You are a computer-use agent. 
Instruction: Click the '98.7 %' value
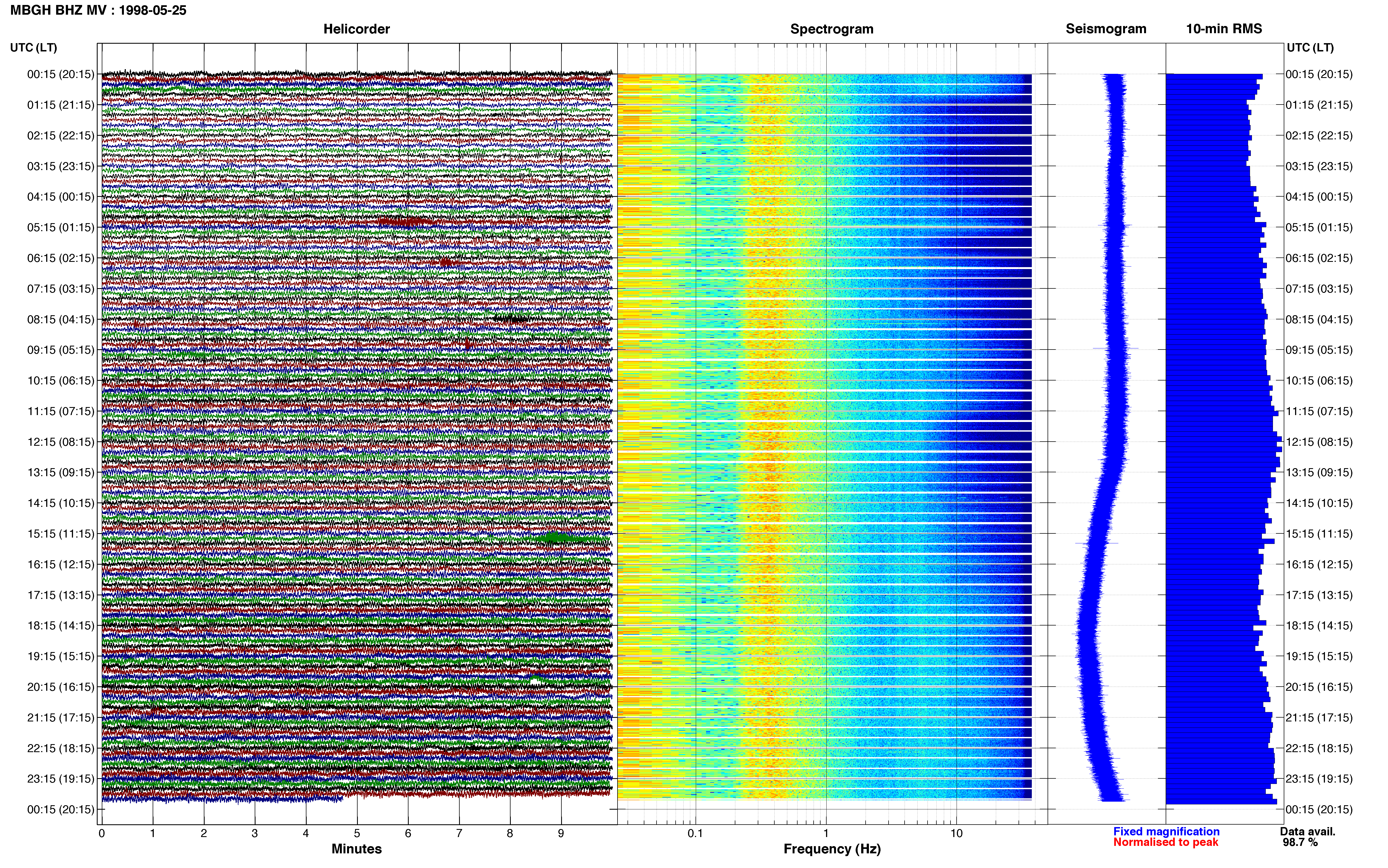[x=1300, y=842]
